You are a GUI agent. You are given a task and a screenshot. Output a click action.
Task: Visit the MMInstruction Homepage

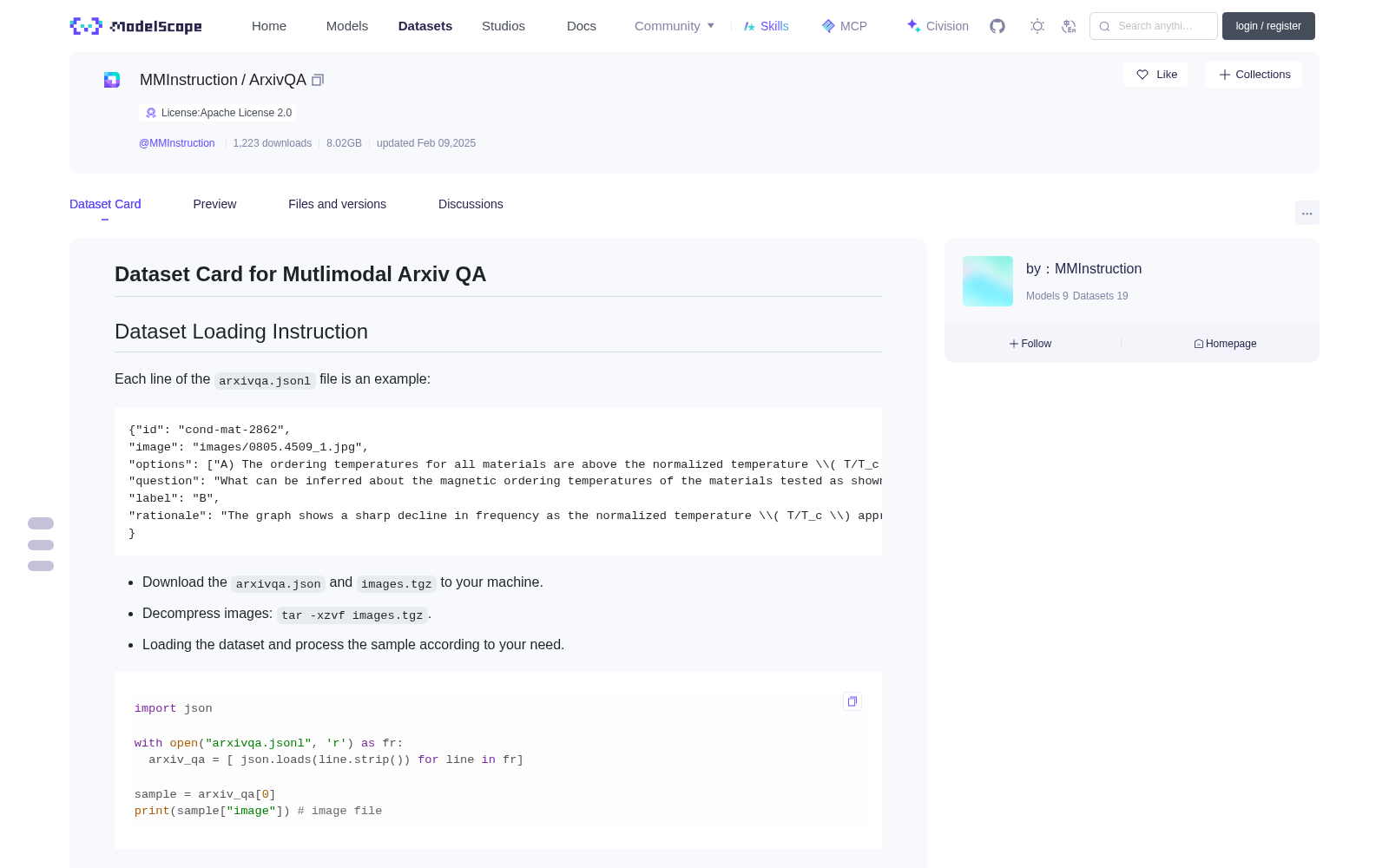(1225, 344)
